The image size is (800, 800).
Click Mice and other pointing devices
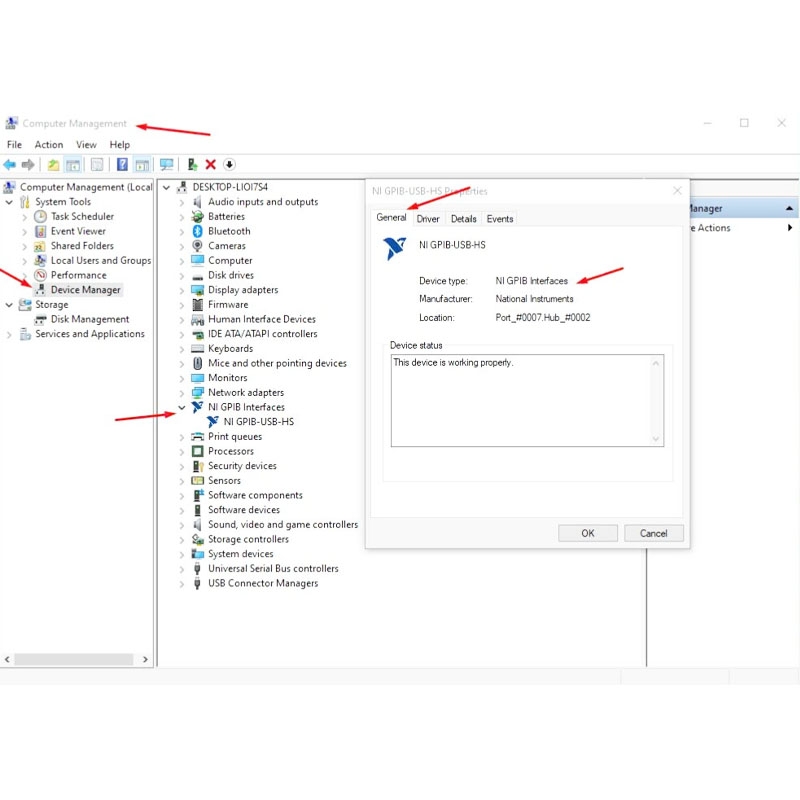[x=277, y=363]
